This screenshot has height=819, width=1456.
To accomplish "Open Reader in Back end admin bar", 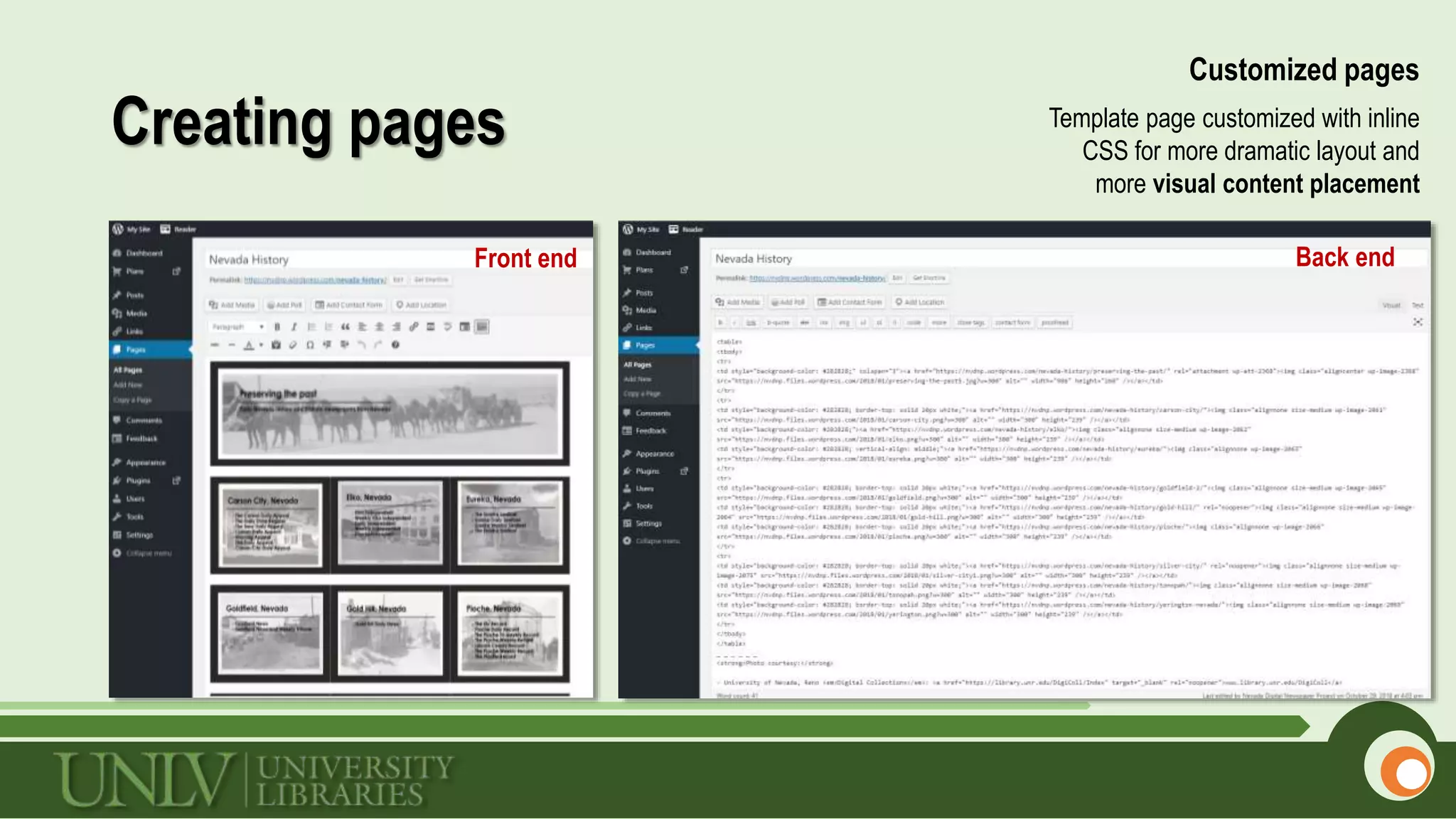I will pos(686,229).
